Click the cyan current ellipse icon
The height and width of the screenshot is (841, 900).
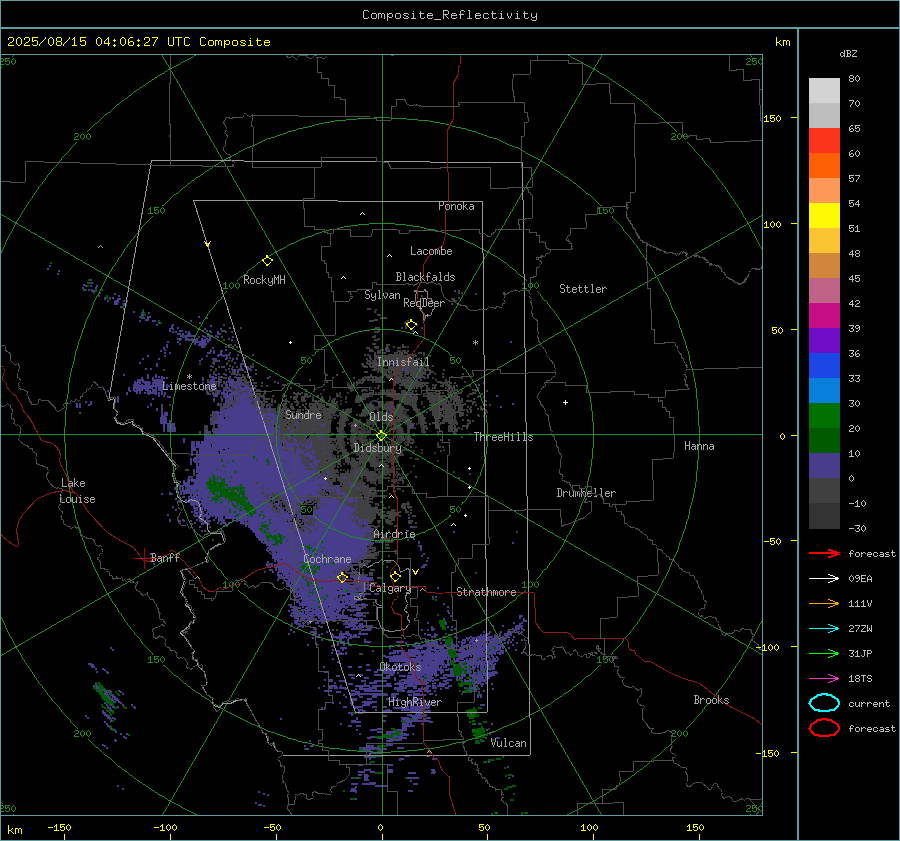click(824, 703)
